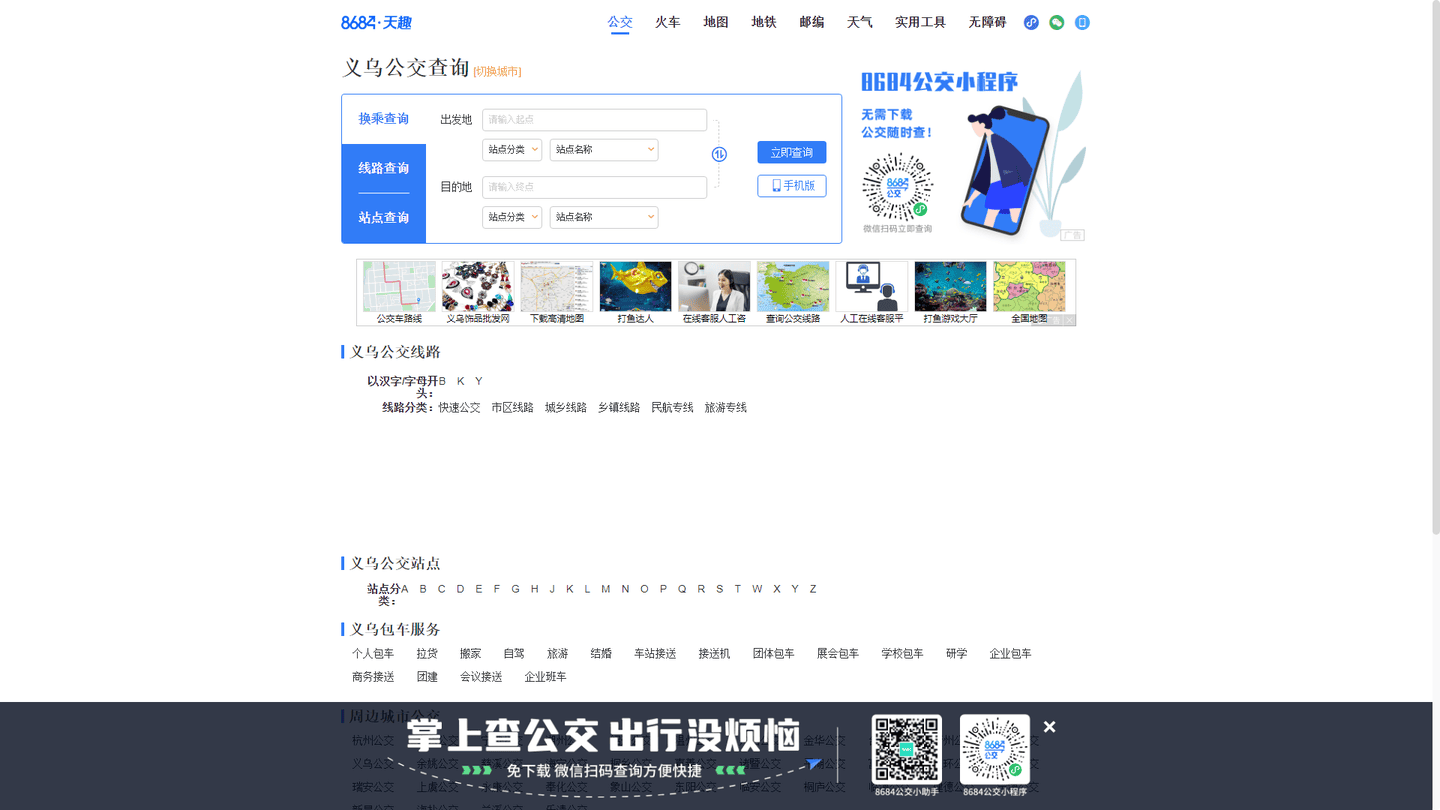Open the 城乡线路 route category
Screen dimensions: 1440x810
point(566,408)
